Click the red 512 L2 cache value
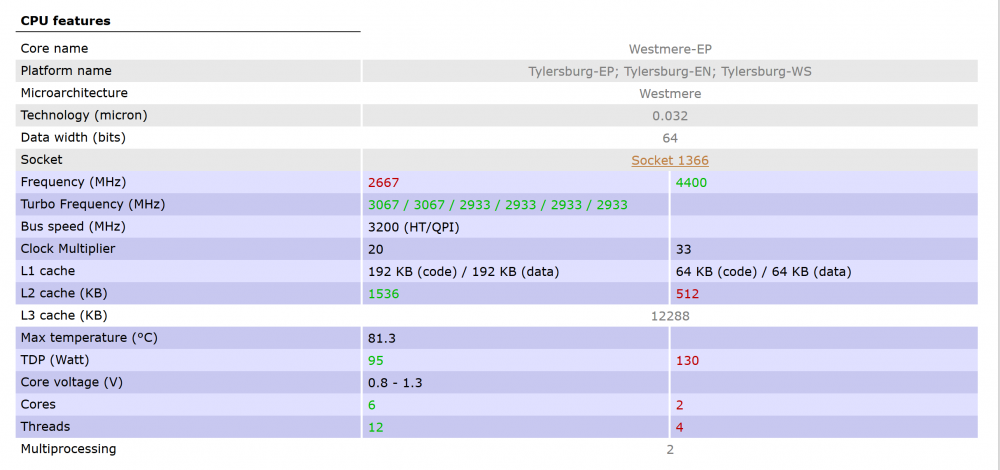Viewport: 1000px width, 470px height. [687, 294]
